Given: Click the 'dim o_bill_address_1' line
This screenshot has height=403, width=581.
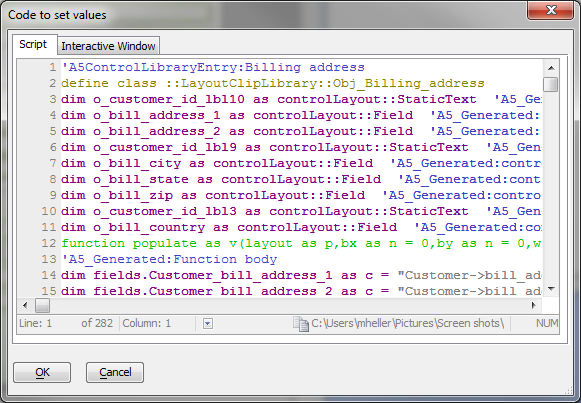Looking at the screenshot, I should (301, 115).
